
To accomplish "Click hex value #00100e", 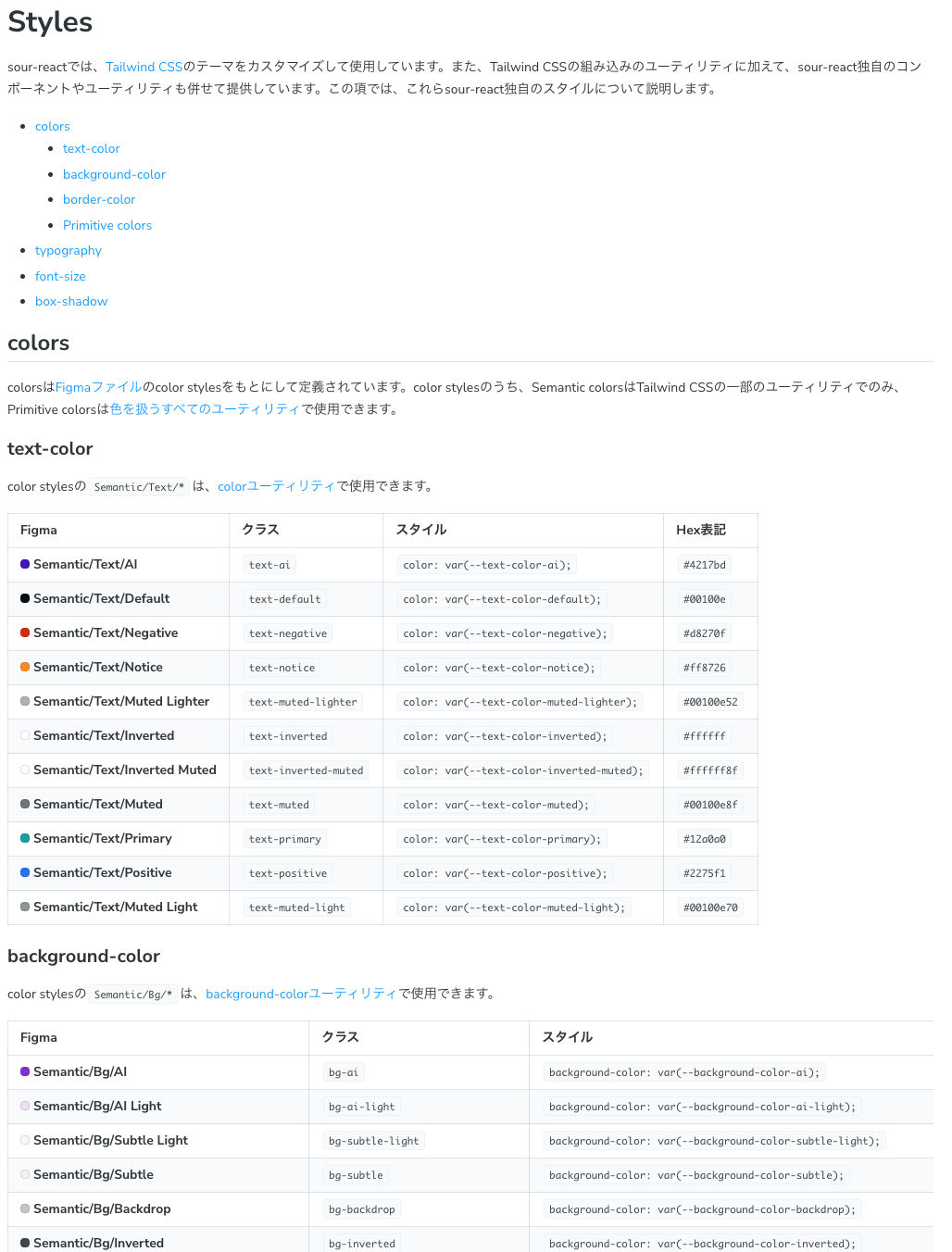I will [x=705, y=599].
